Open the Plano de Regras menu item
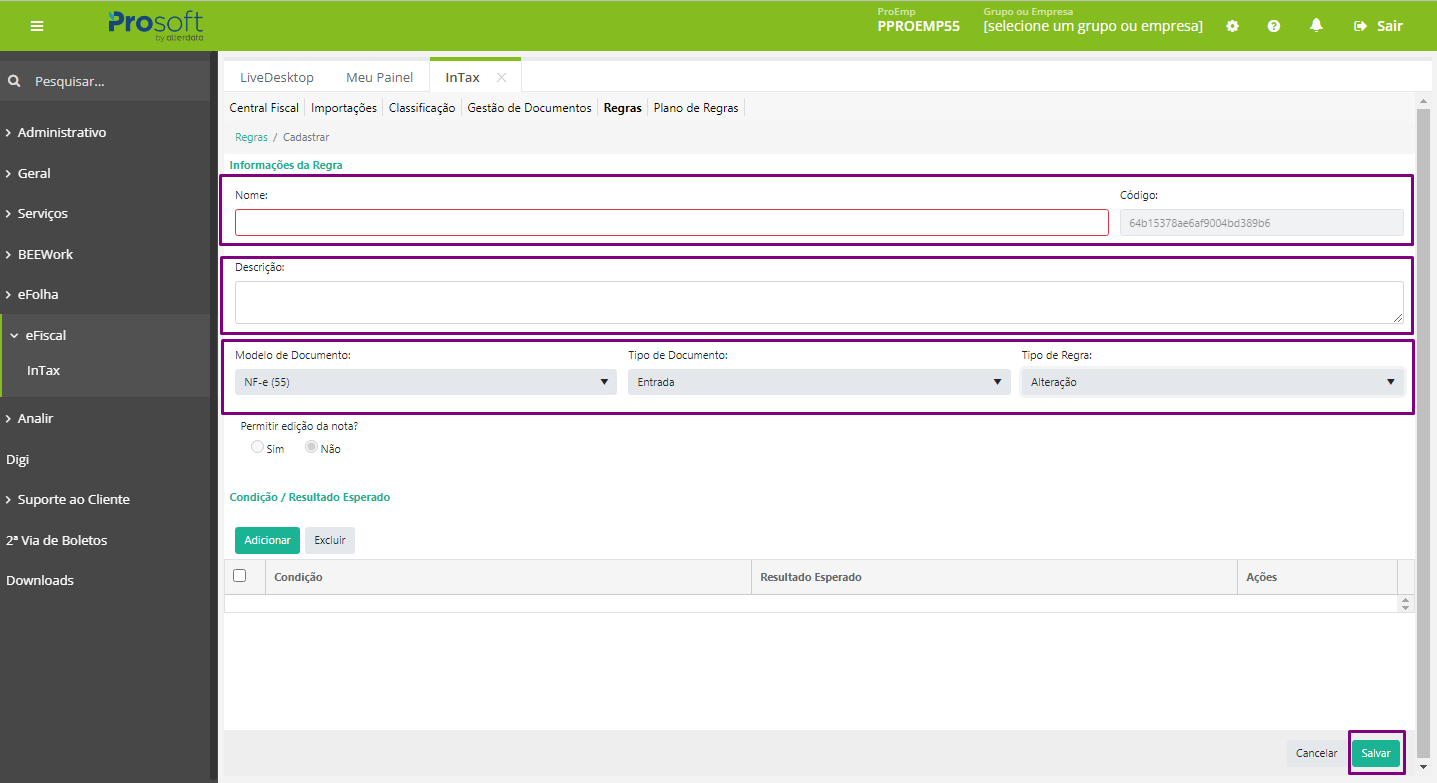The width and height of the screenshot is (1437, 783). coord(695,108)
